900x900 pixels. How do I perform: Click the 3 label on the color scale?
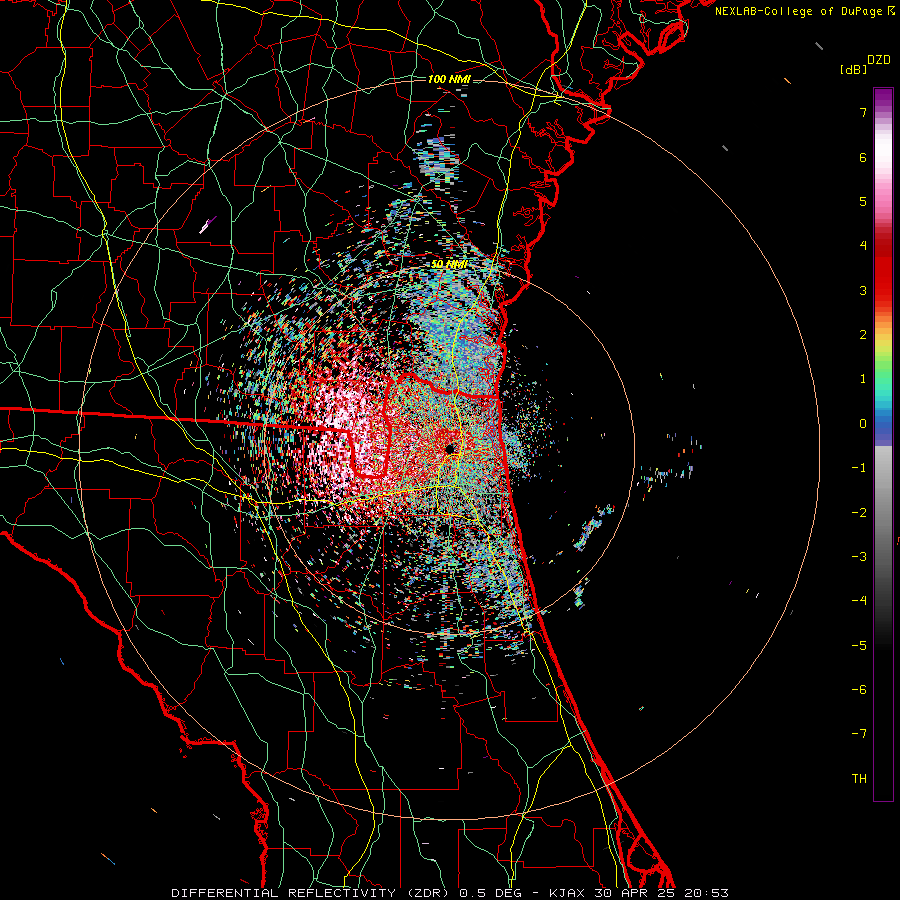click(863, 290)
